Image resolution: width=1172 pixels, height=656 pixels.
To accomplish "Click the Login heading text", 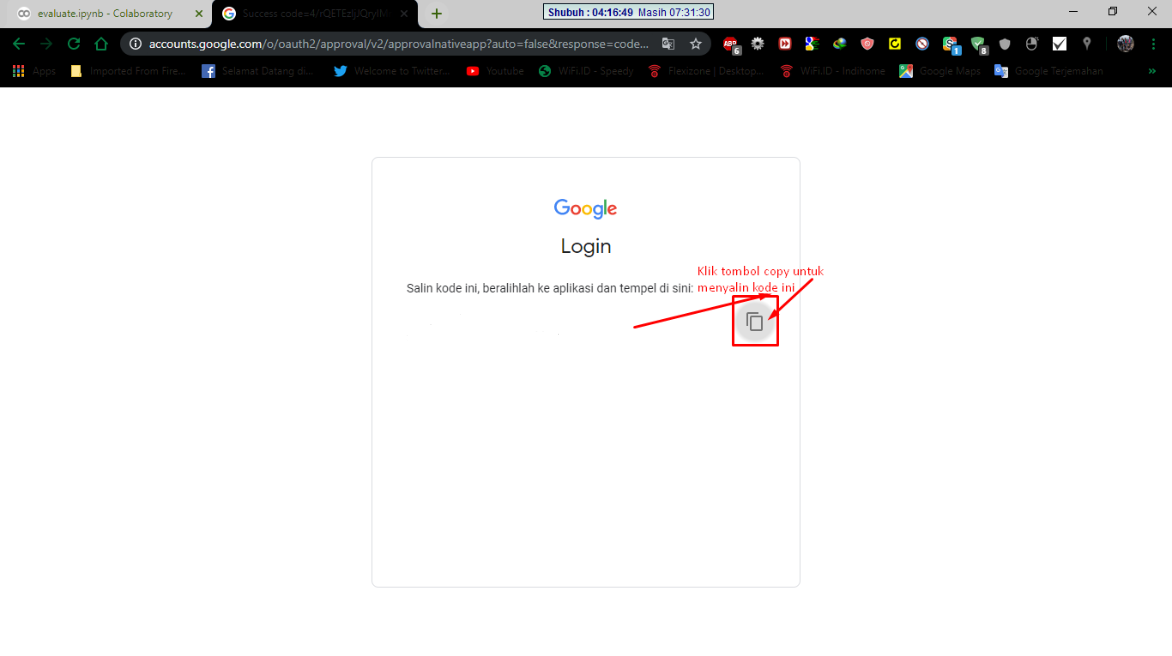I will tap(586, 246).
